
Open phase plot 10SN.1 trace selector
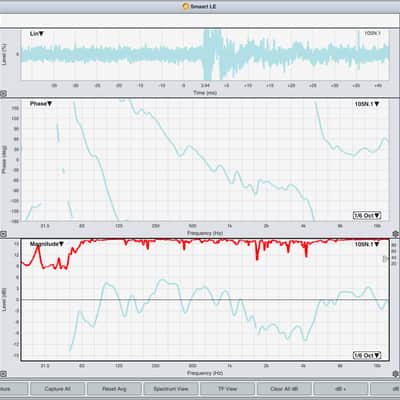click(x=367, y=104)
